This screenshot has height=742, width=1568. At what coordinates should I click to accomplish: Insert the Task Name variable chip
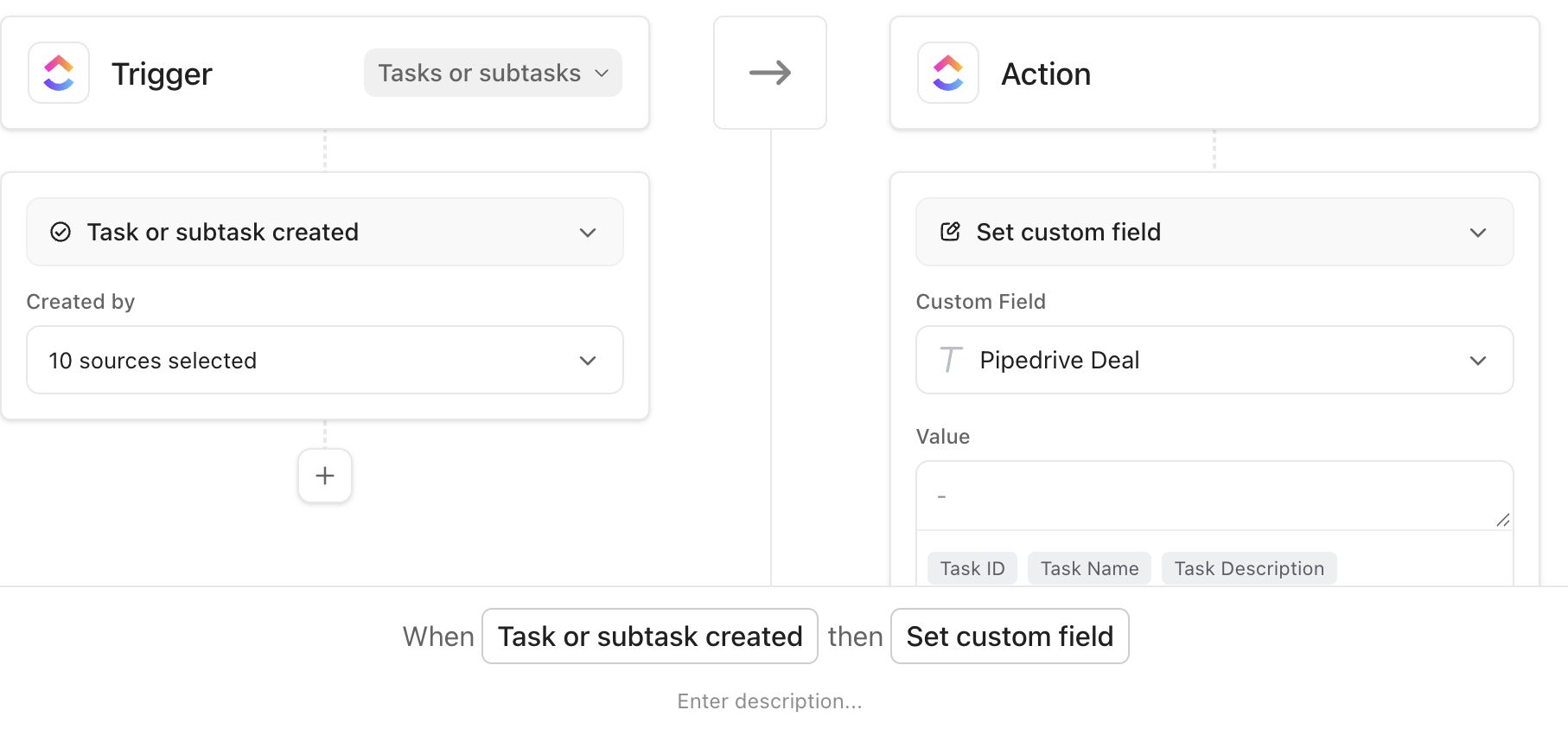click(1089, 568)
